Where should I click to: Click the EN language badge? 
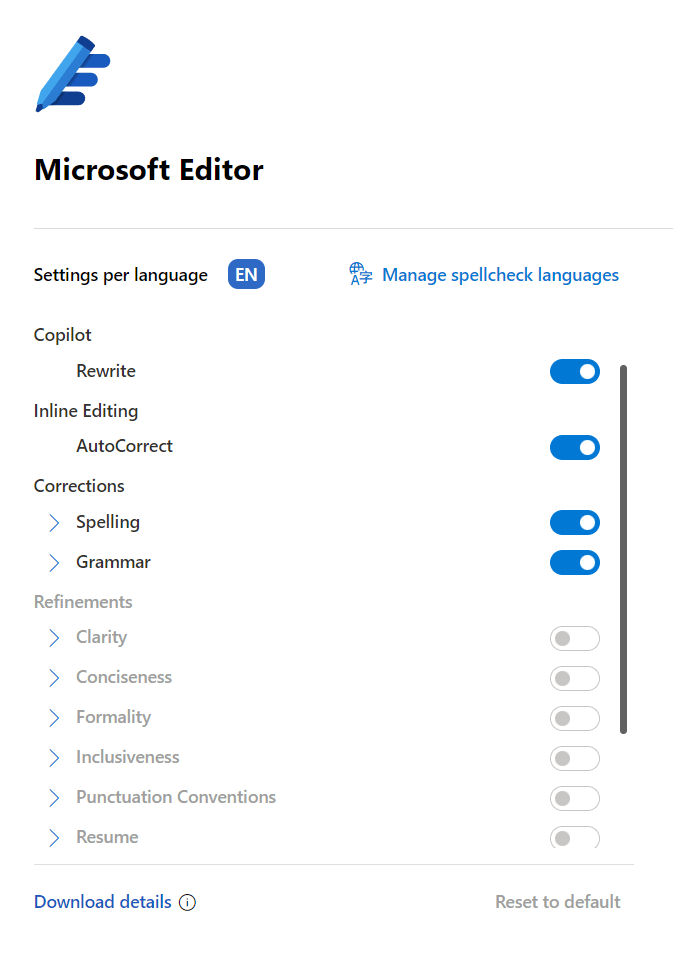coord(246,275)
